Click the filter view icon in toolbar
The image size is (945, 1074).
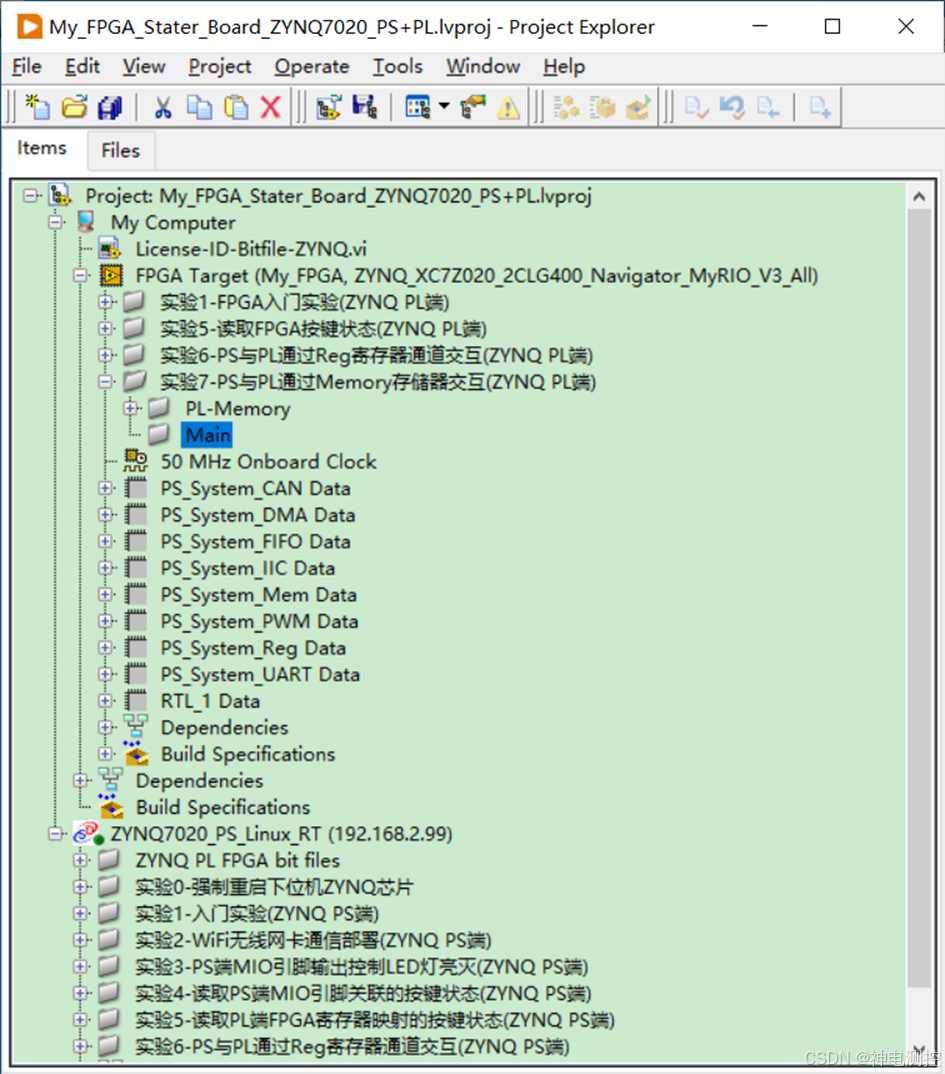coord(418,107)
